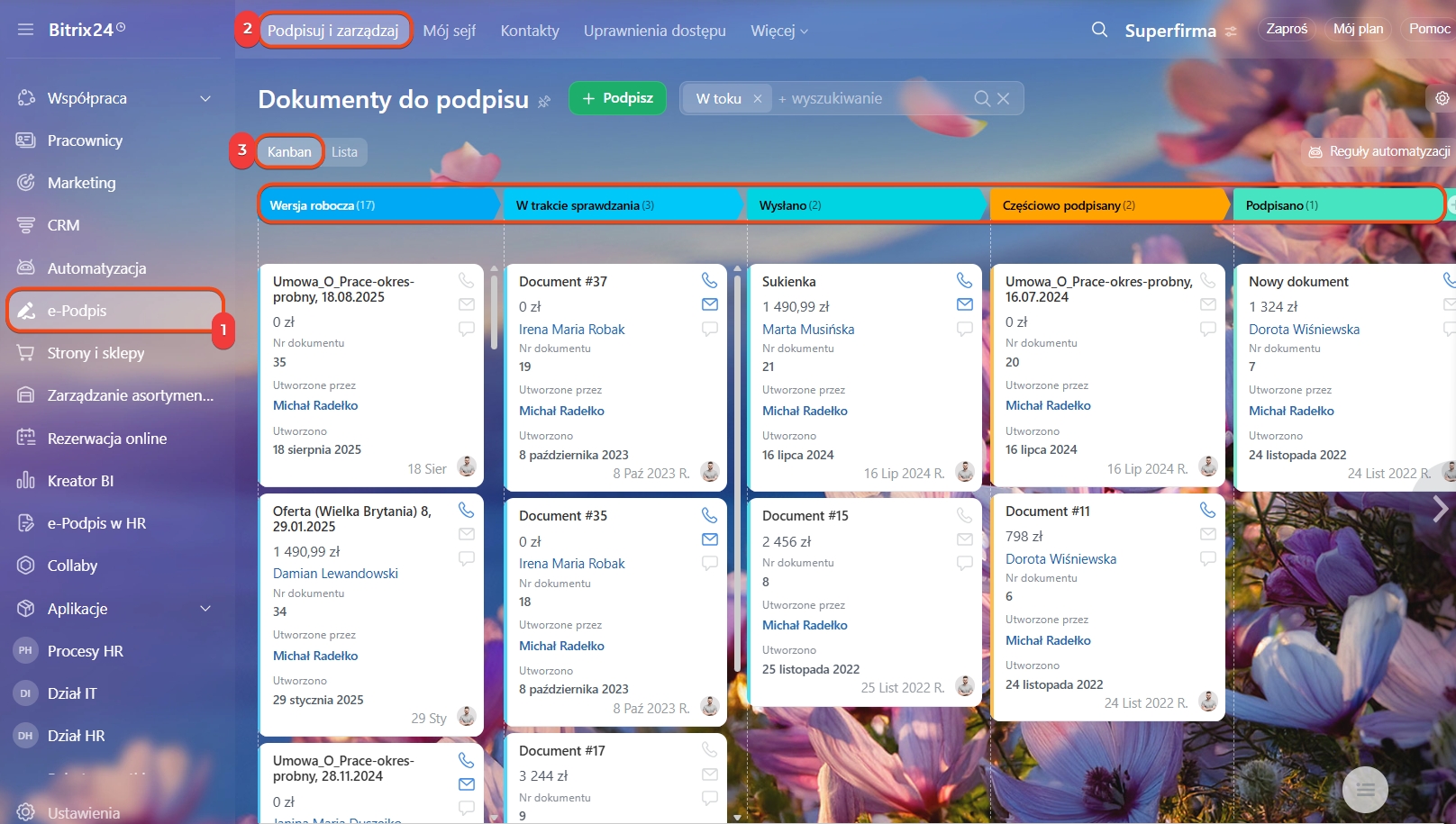Open Pracownicy in the sidebar

(85, 140)
